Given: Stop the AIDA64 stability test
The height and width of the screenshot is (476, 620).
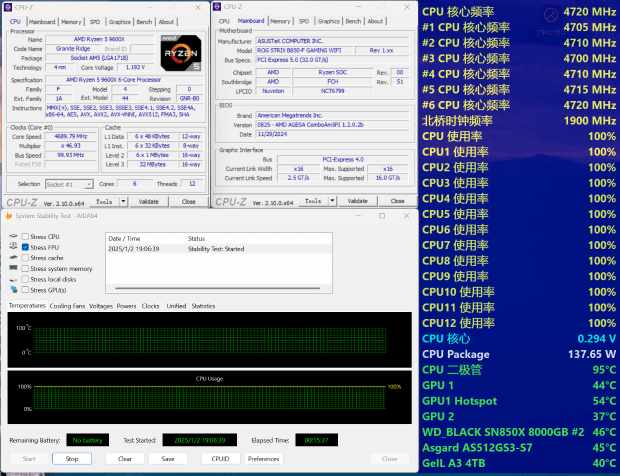Looking at the screenshot, I should pyautogui.click(x=72, y=459).
